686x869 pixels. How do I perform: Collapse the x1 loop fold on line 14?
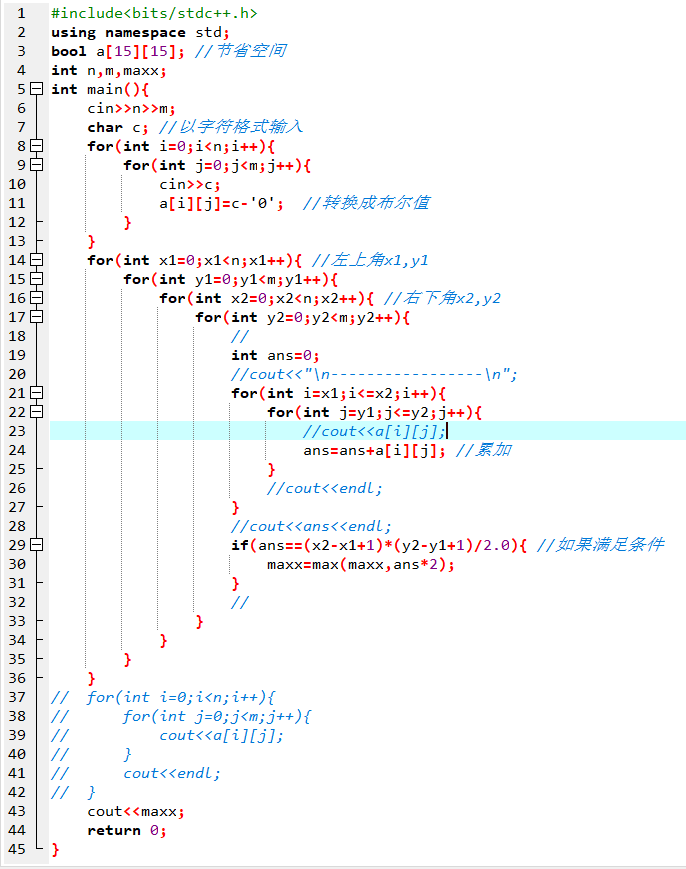point(38,260)
